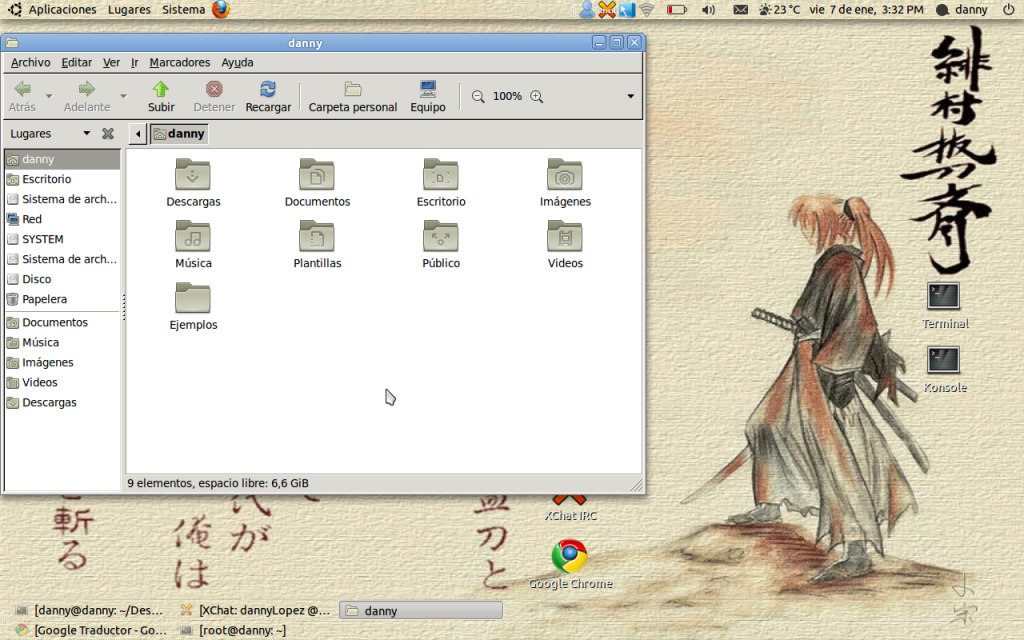Viewport: 1024px width, 640px height.
Task: Select the Escritorio folder icon
Action: [441, 175]
